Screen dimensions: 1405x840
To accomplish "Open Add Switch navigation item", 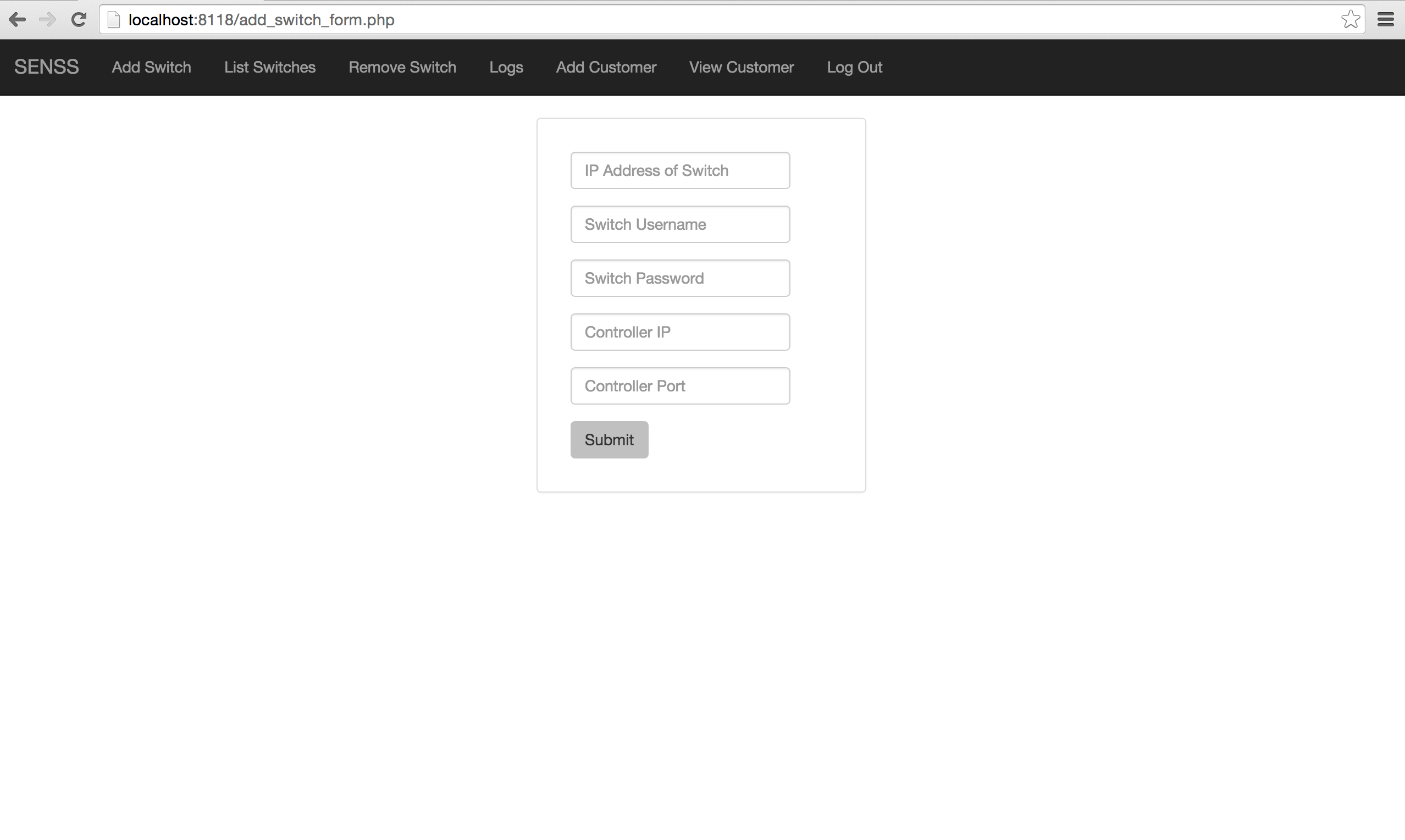I will (151, 67).
